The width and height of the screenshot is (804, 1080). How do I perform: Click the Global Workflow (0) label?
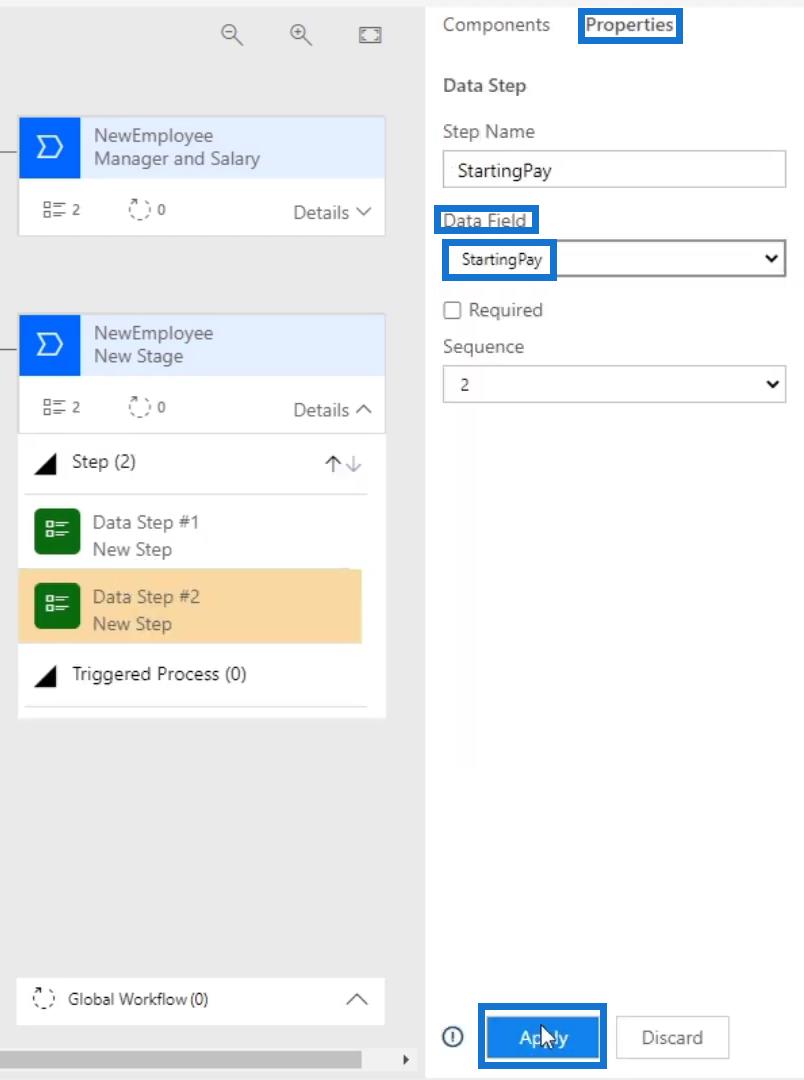138,999
